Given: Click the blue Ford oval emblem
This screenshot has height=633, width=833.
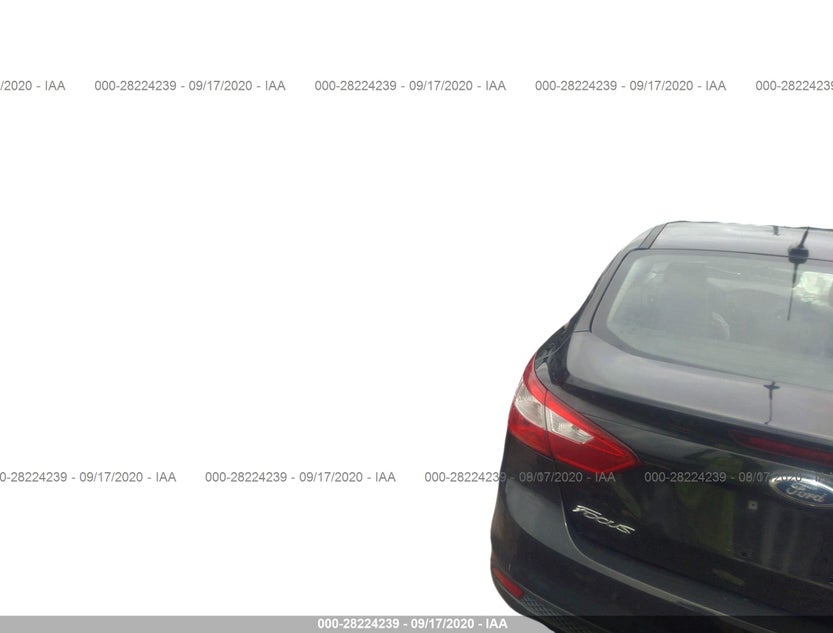Looking at the screenshot, I should [803, 490].
